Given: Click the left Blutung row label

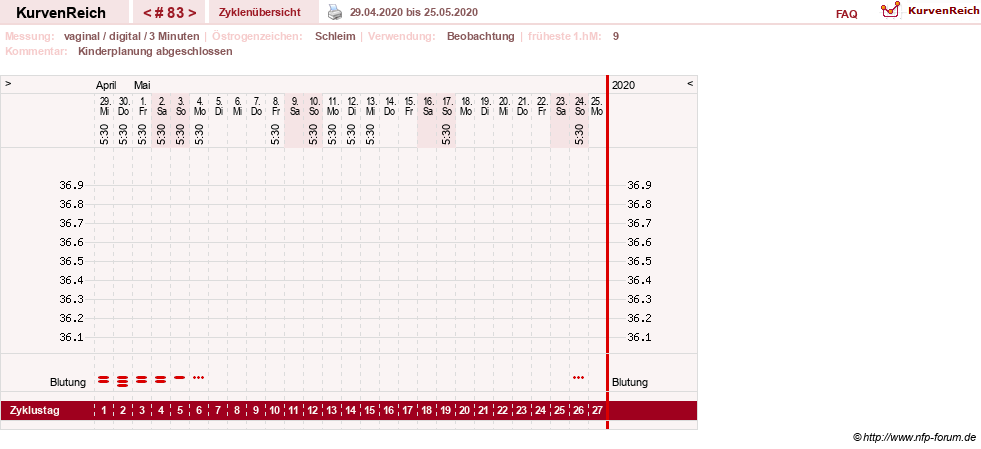Looking at the screenshot, I should point(68,382).
